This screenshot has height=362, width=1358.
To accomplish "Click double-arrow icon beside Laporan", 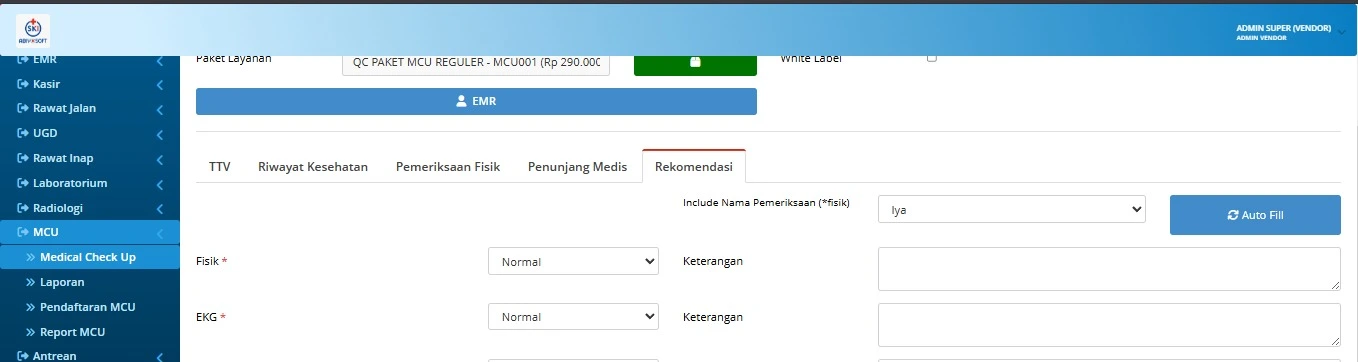I will coord(31,282).
